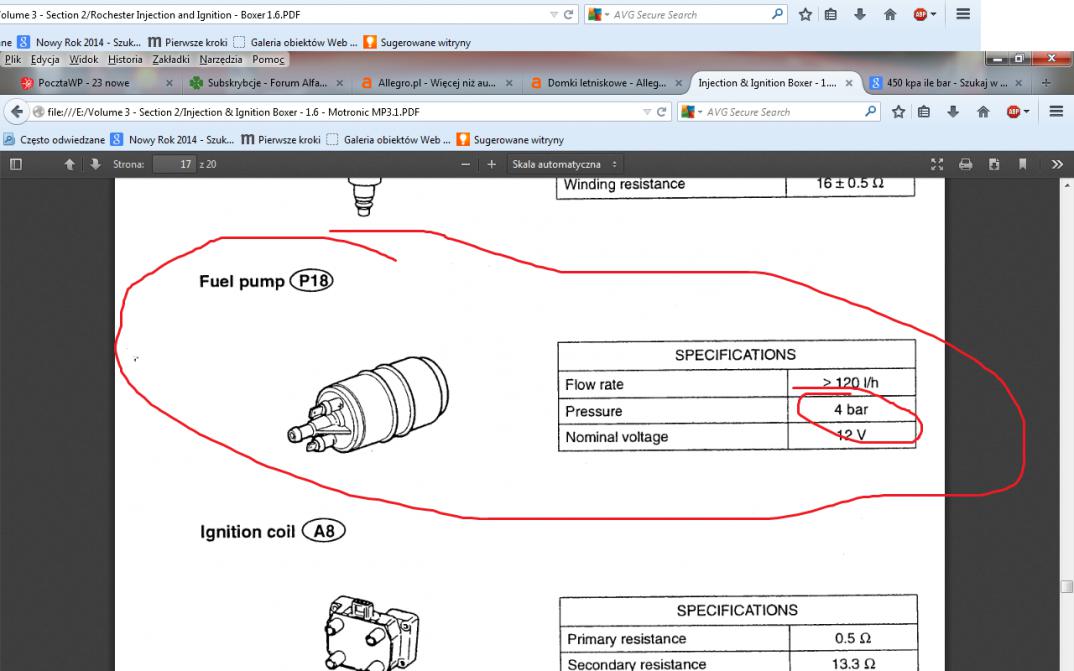This screenshot has width=1074, height=671.
Task: Open the Pomoc menu
Action: [268, 60]
